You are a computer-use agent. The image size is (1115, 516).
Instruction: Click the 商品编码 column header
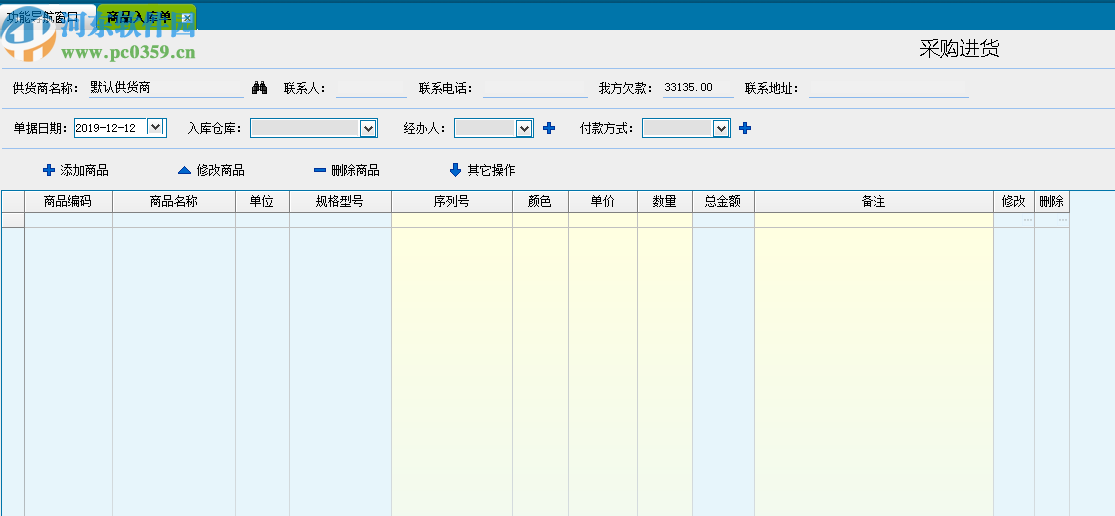(68, 202)
